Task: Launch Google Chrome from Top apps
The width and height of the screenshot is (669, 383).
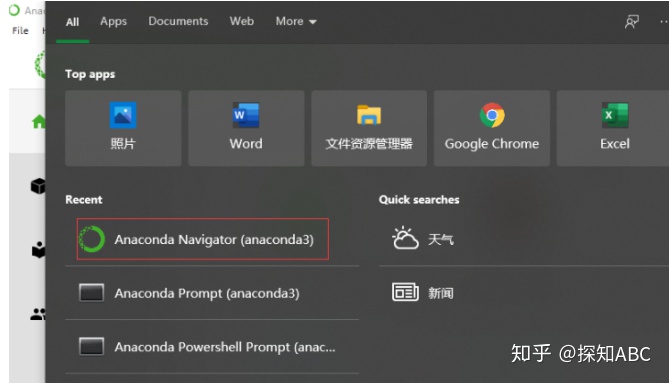Action: point(492,128)
